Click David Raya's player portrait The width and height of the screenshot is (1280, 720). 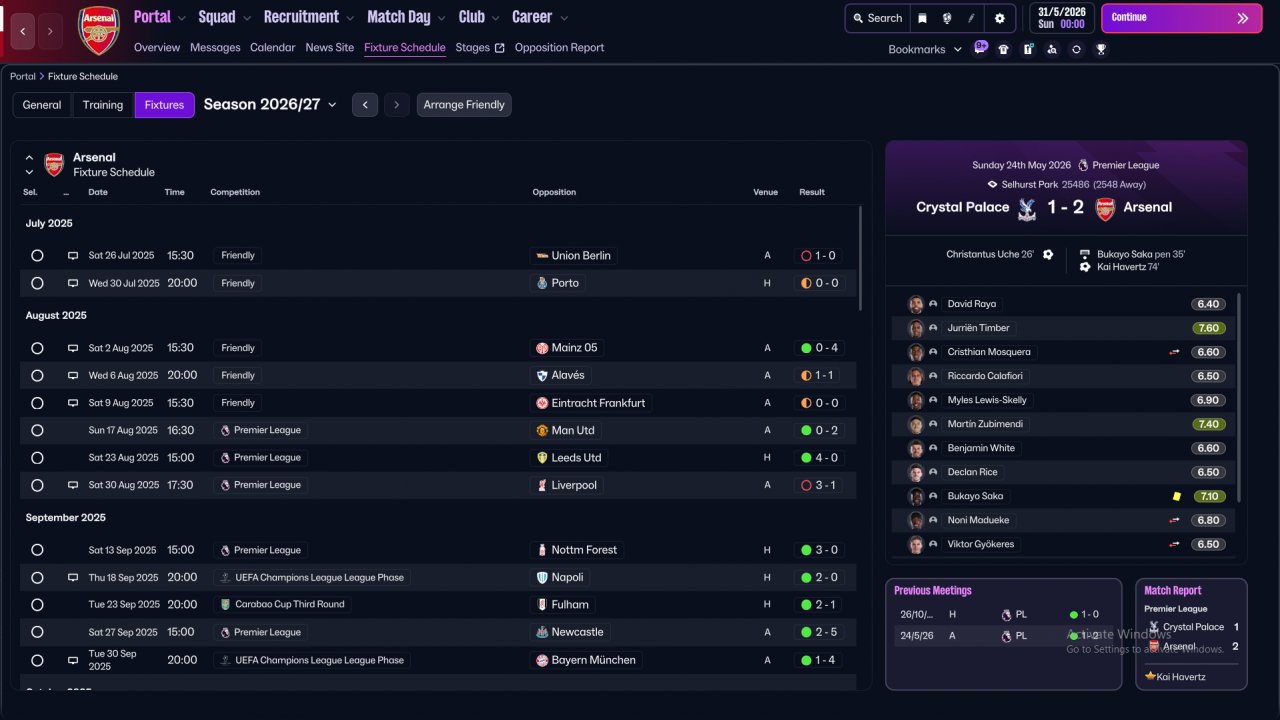[x=915, y=304]
